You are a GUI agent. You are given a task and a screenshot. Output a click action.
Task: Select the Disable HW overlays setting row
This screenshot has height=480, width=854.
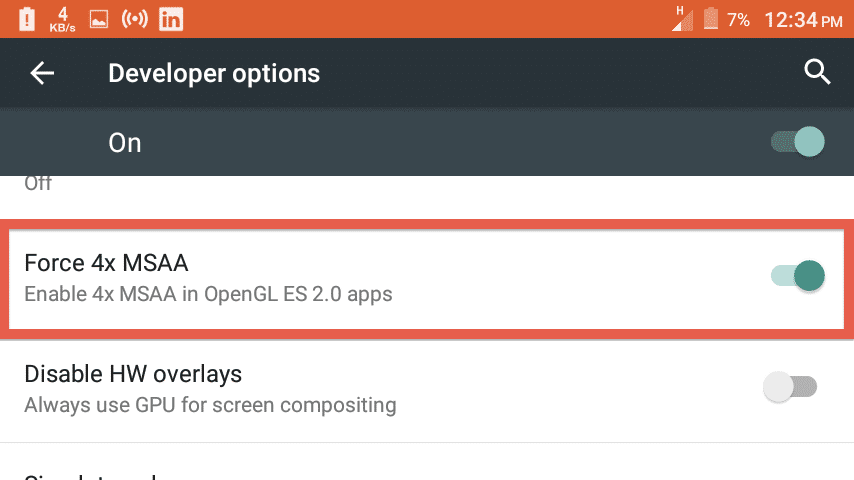[427, 391]
